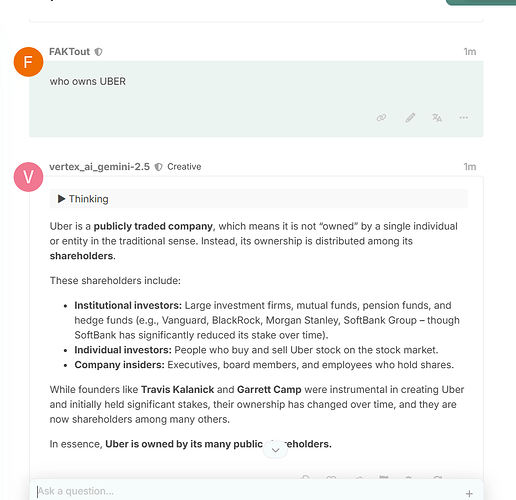Image resolution: width=516 pixels, height=500 pixels.
Task: Click the 1m timestamp on the Gemini reply
Action: tap(470, 167)
